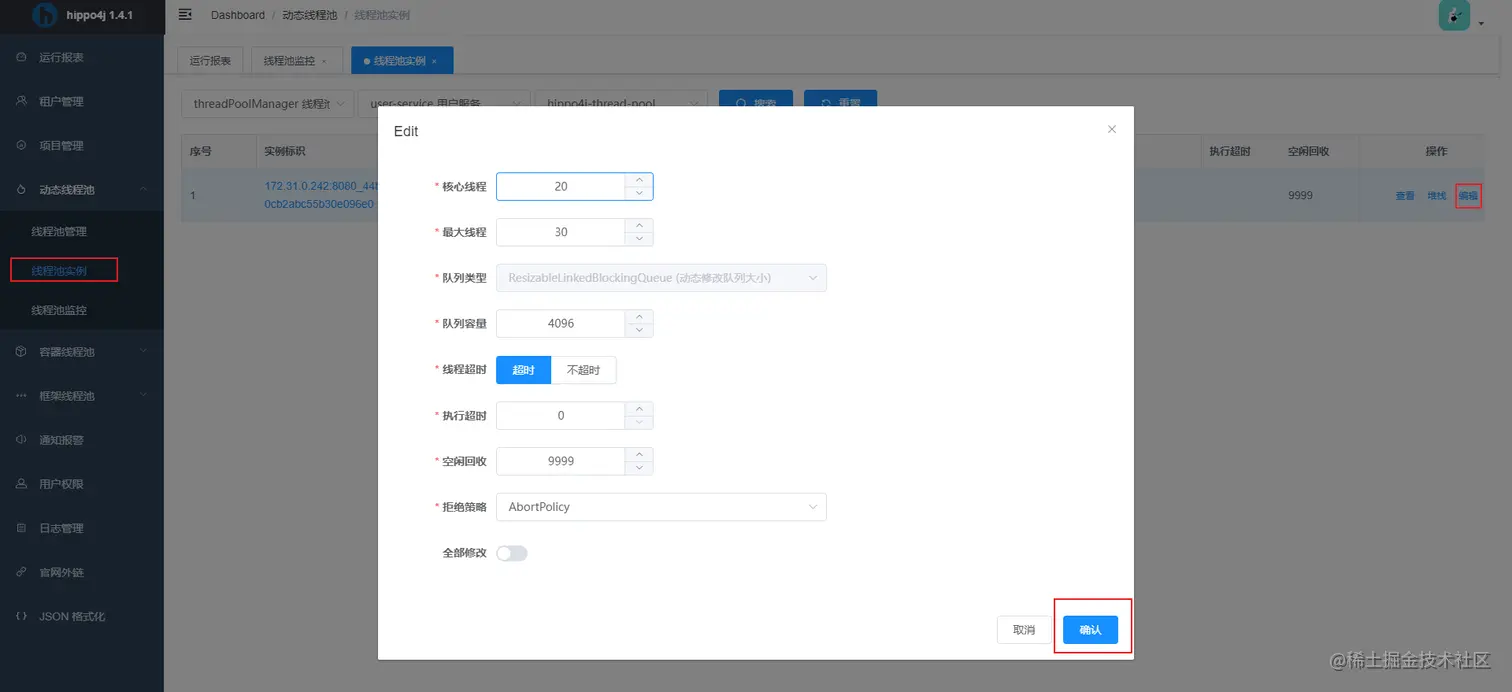This screenshot has height=692, width=1512.
Task: Click 堆栈 link in row 1
Action: tap(1437, 196)
